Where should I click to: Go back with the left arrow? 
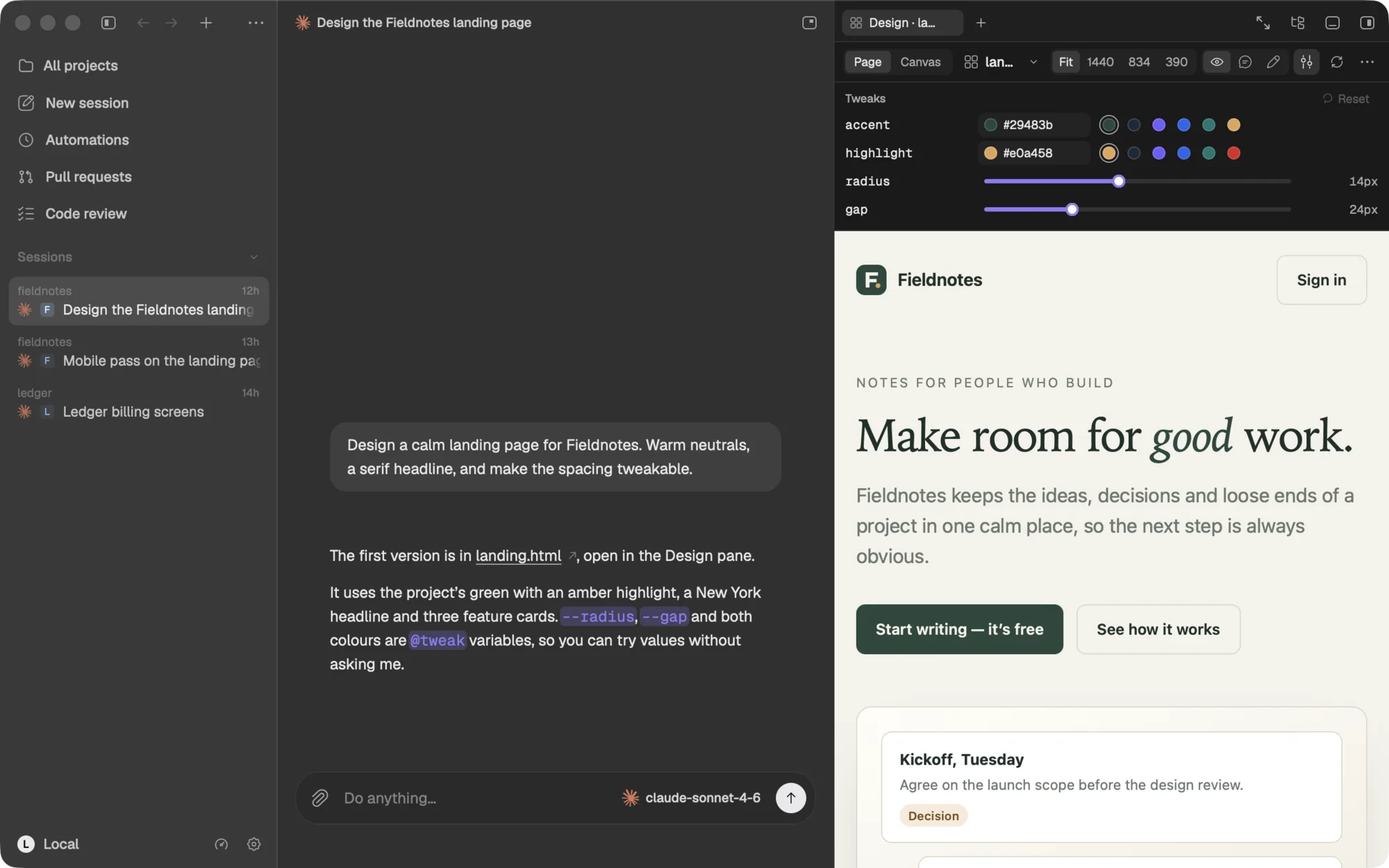coord(143,23)
